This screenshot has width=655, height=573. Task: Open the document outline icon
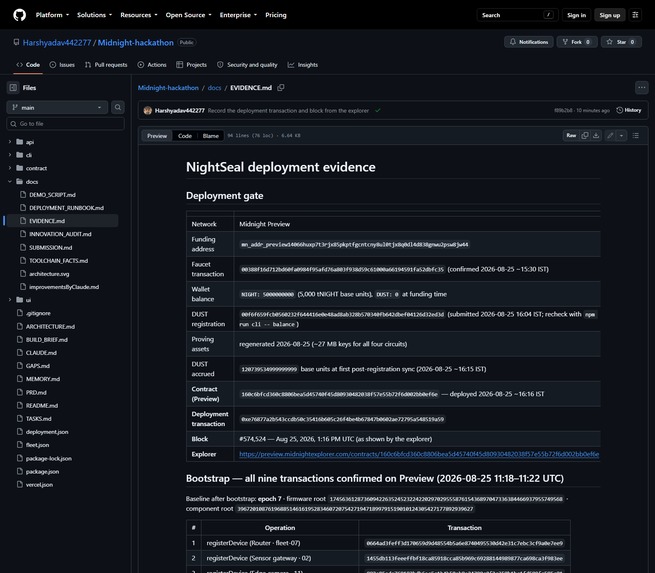pos(635,135)
